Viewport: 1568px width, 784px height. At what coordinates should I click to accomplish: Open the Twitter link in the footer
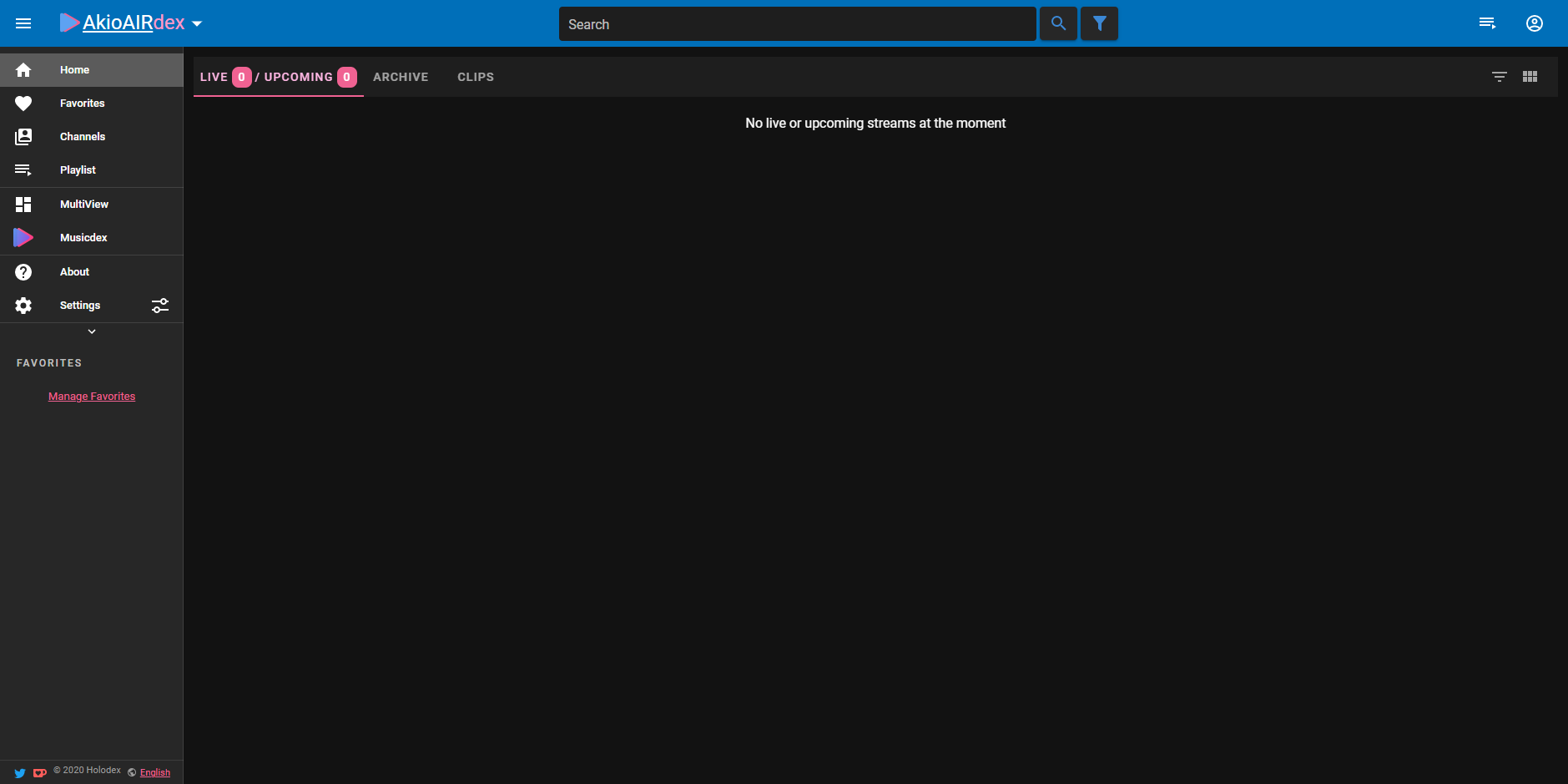click(x=20, y=773)
